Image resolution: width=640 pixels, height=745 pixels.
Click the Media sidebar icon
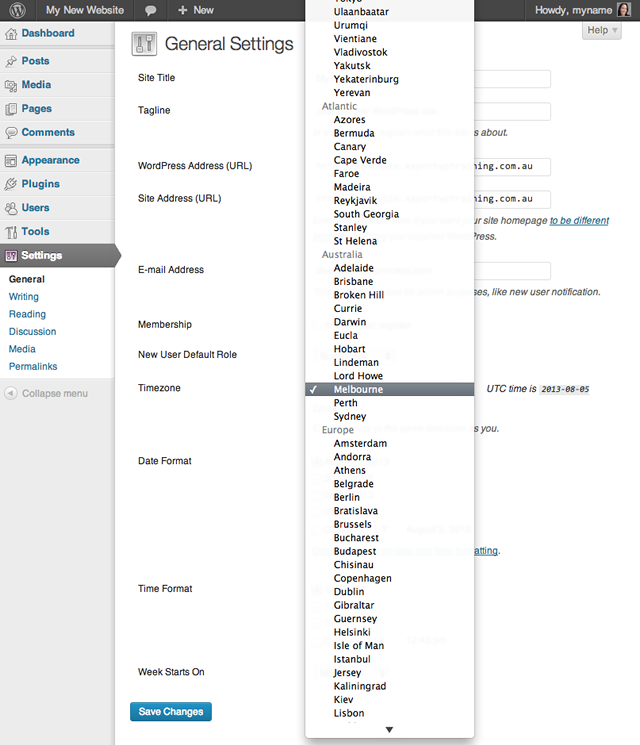pos(11,85)
